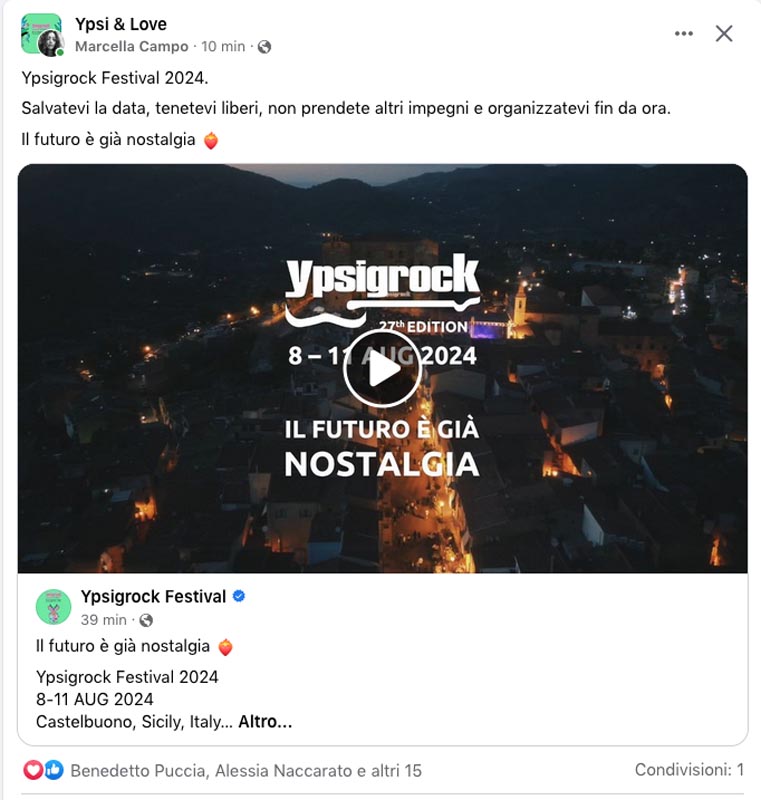Click the globe privacy icon beside 10 min

pos(264,47)
